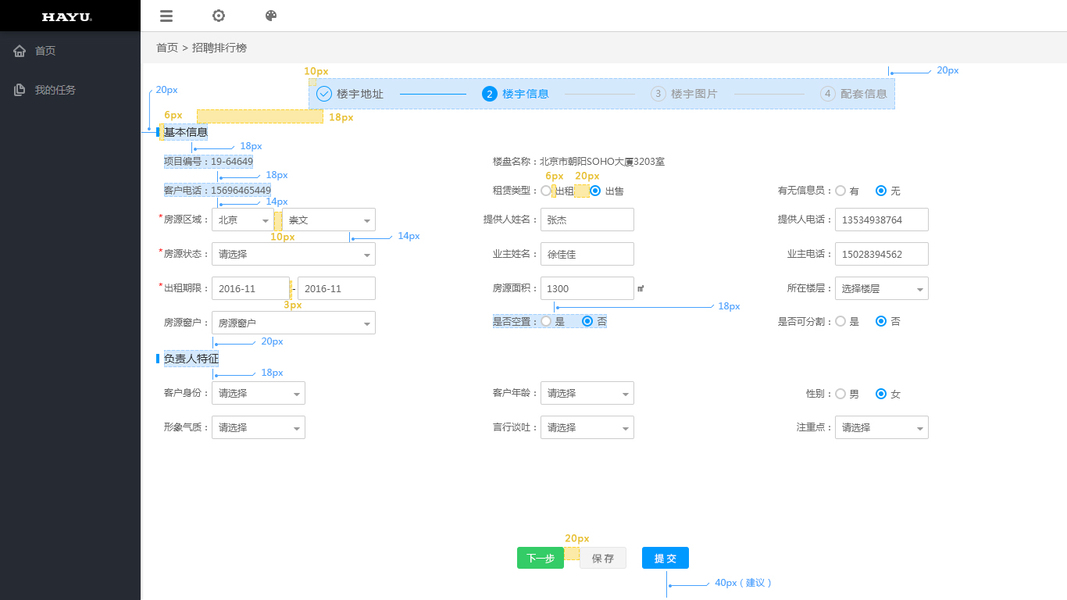The image size is (1067, 600).
Task: Click the green 下一步 button
Action: click(x=540, y=558)
